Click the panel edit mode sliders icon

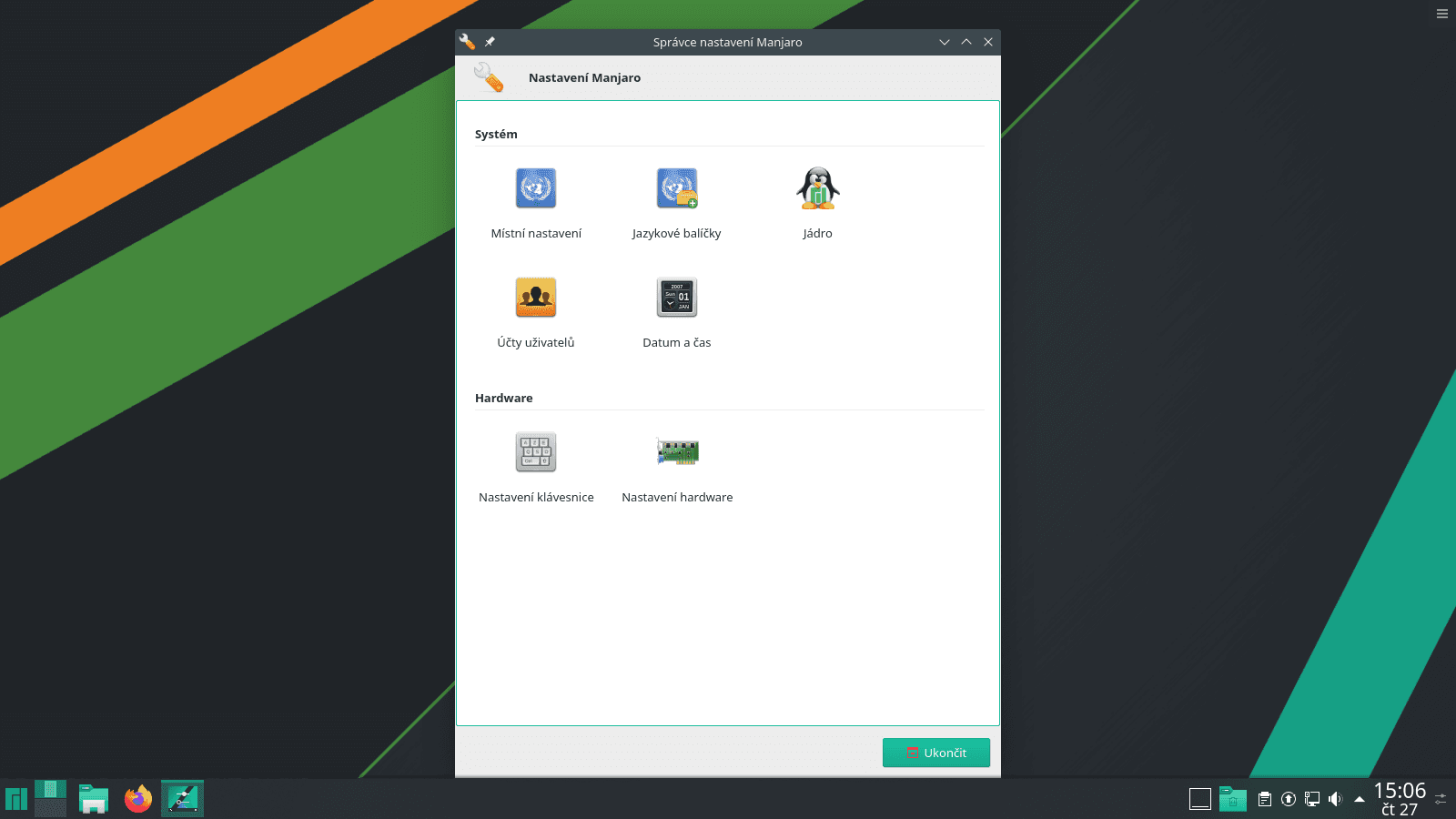coord(1441,799)
